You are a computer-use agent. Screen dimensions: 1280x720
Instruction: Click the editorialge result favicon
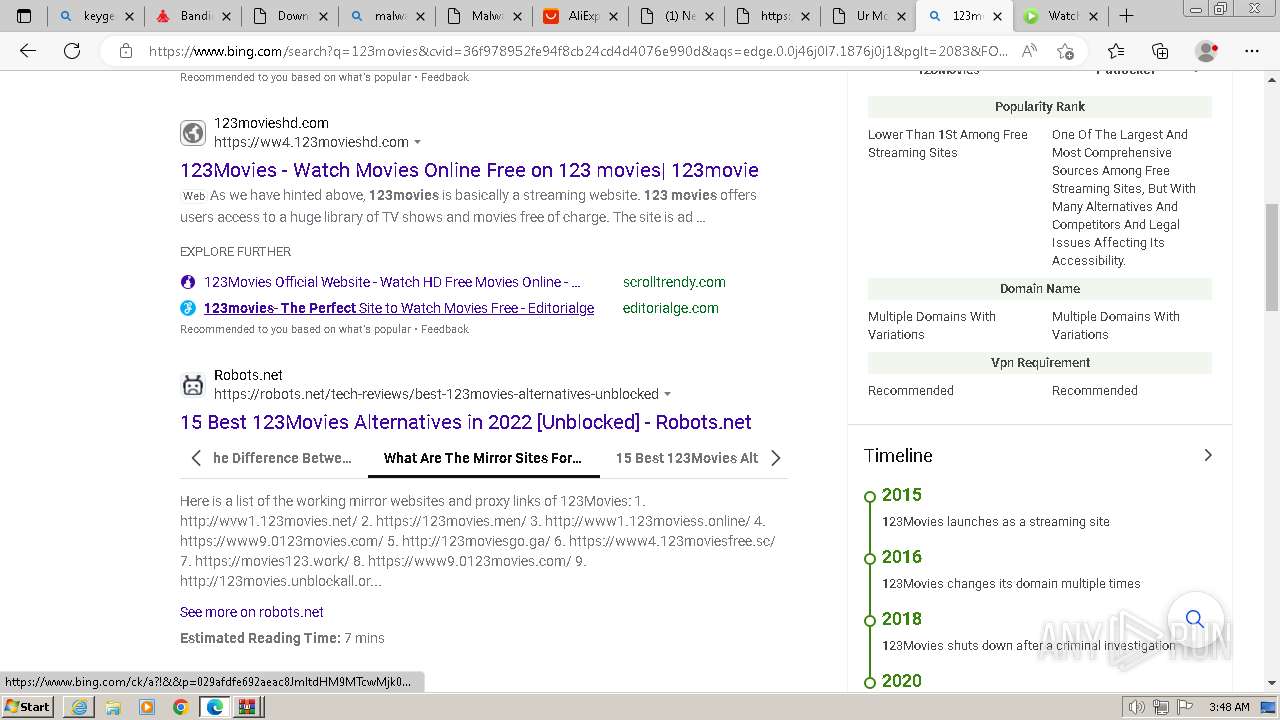tap(188, 308)
